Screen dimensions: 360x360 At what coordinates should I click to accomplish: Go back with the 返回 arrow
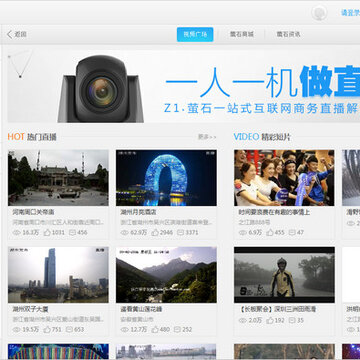pyautogui.click(x=17, y=34)
